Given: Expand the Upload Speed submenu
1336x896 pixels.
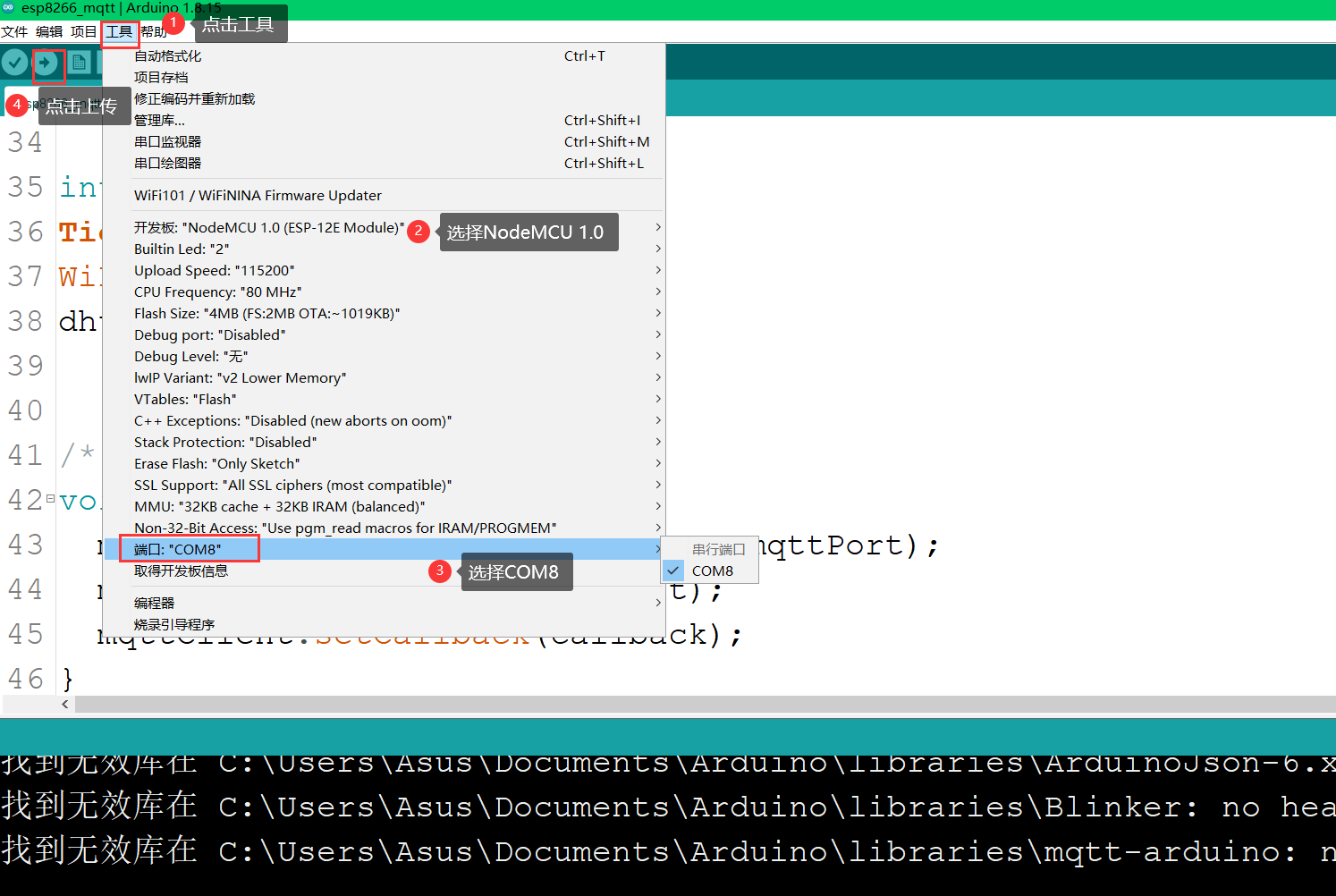Looking at the screenshot, I should (x=385, y=271).
